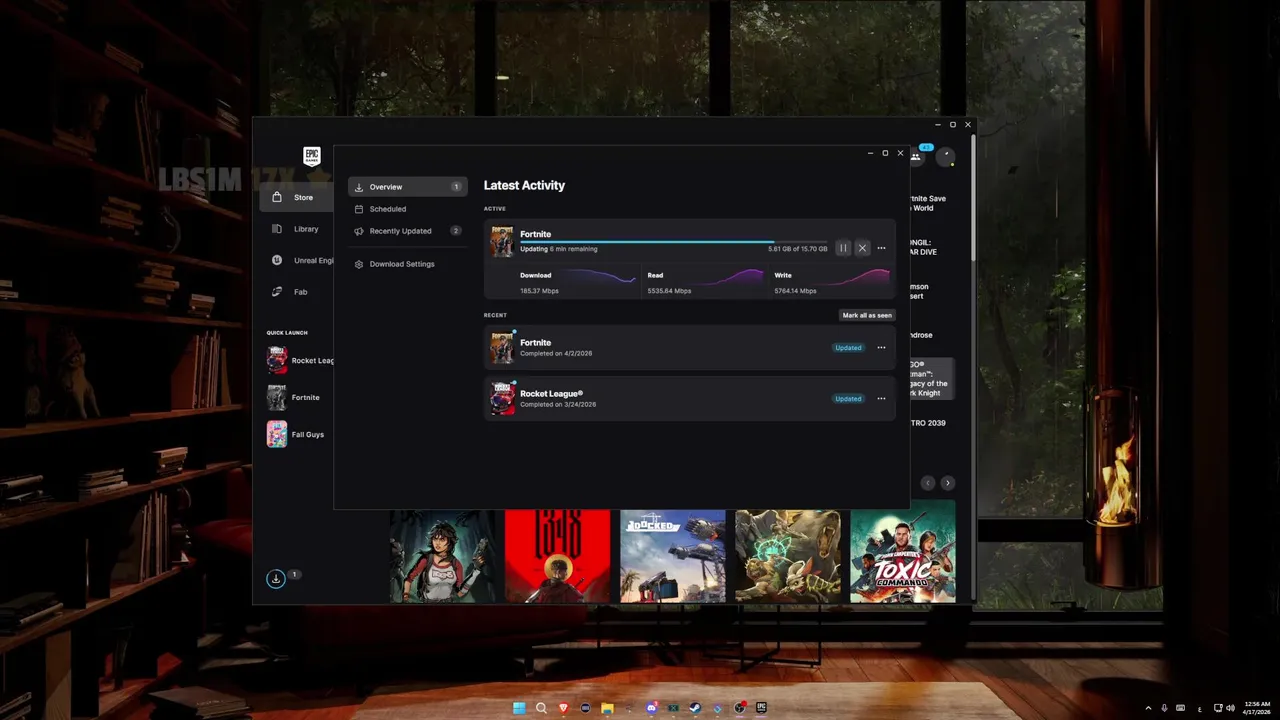
Task: Open network status in system tray
Action: point(1218,708)
